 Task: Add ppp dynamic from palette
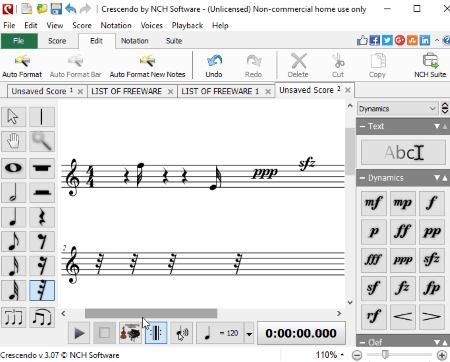[403, 260]
